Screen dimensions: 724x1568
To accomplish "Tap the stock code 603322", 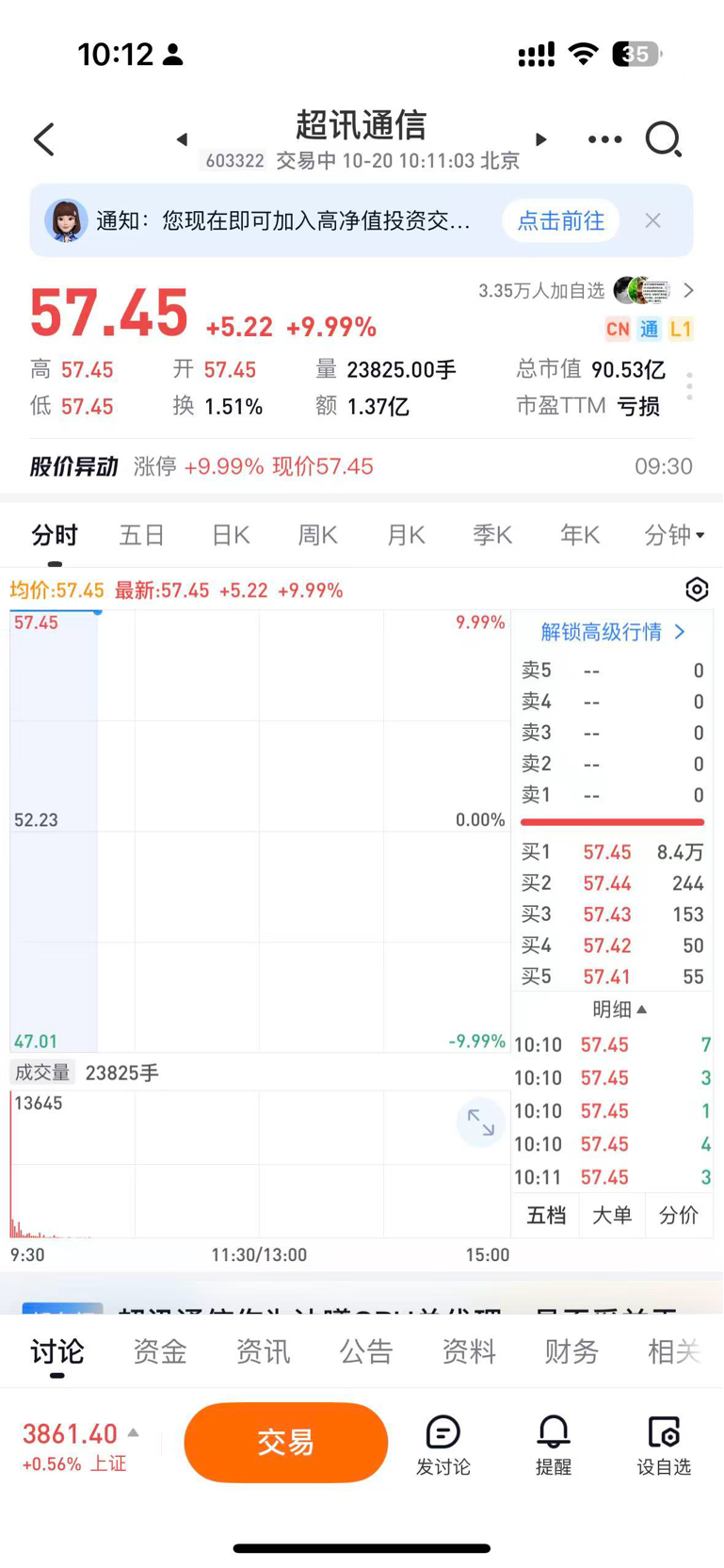I will (x=234, y=161).
